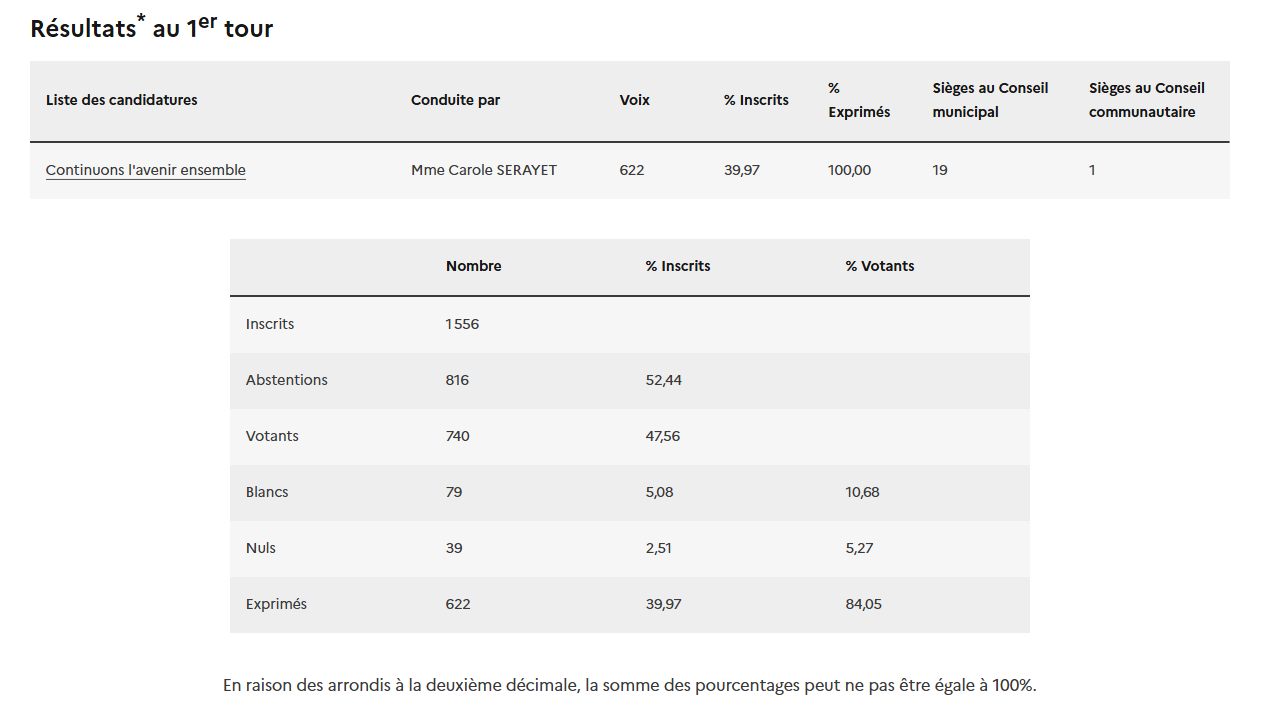Select the "Inscrits" row label
This screenshot has height=708, width=1272.
click(x=270, y=324)
